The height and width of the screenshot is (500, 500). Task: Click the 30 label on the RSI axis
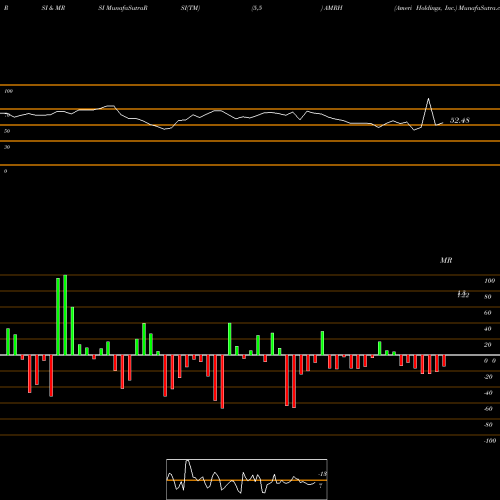pos(7,147)
